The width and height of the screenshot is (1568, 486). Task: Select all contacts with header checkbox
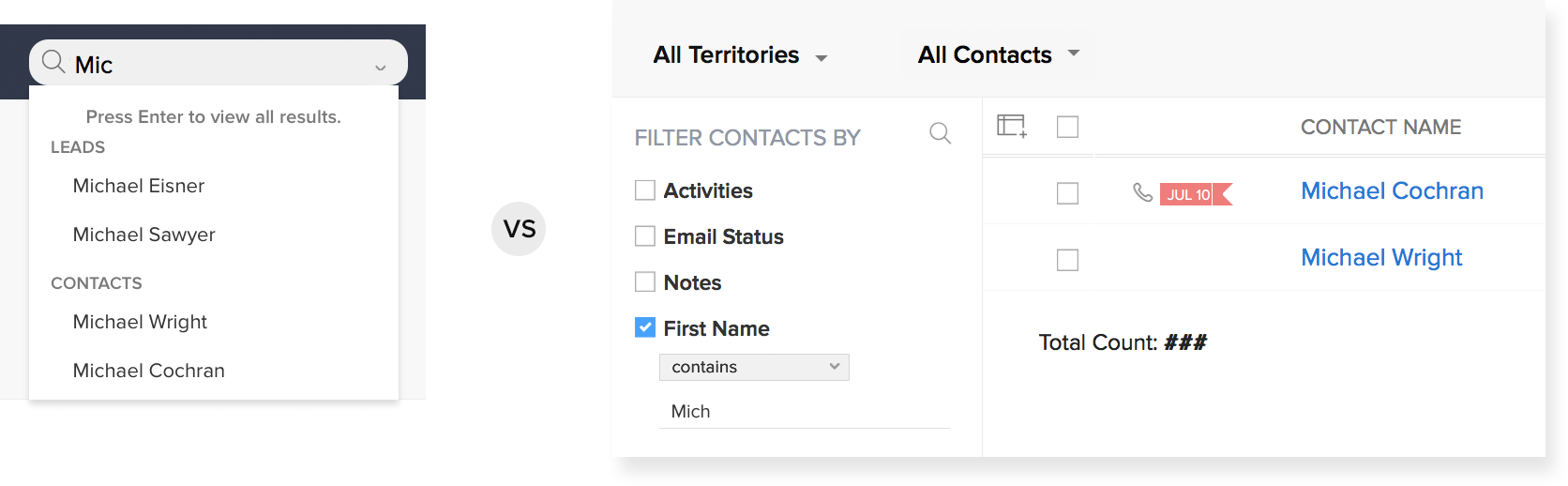pos(1067,127)
